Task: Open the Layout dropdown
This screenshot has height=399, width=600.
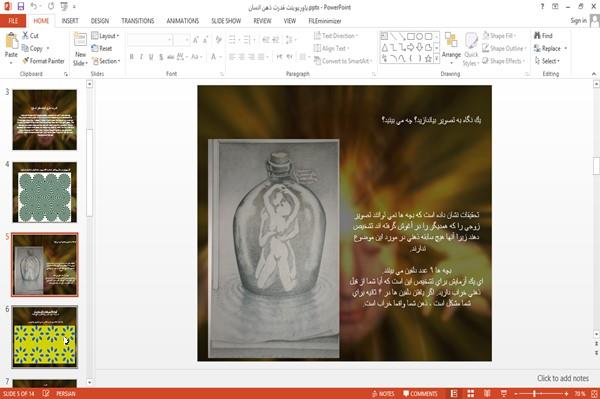Action: point(105,36)
